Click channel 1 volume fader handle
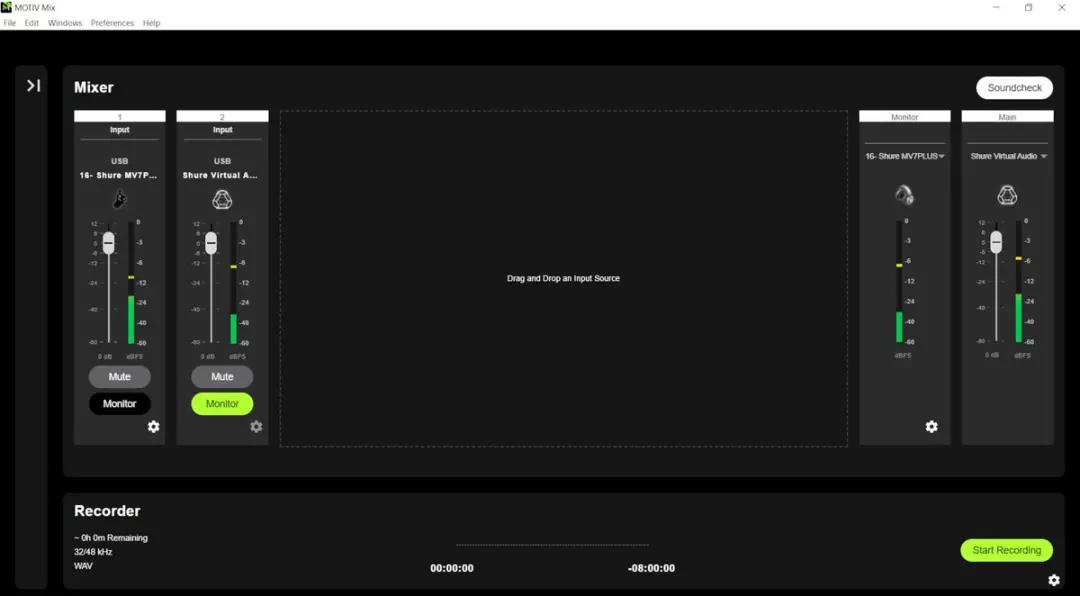1080x596 pixels. 109,243
